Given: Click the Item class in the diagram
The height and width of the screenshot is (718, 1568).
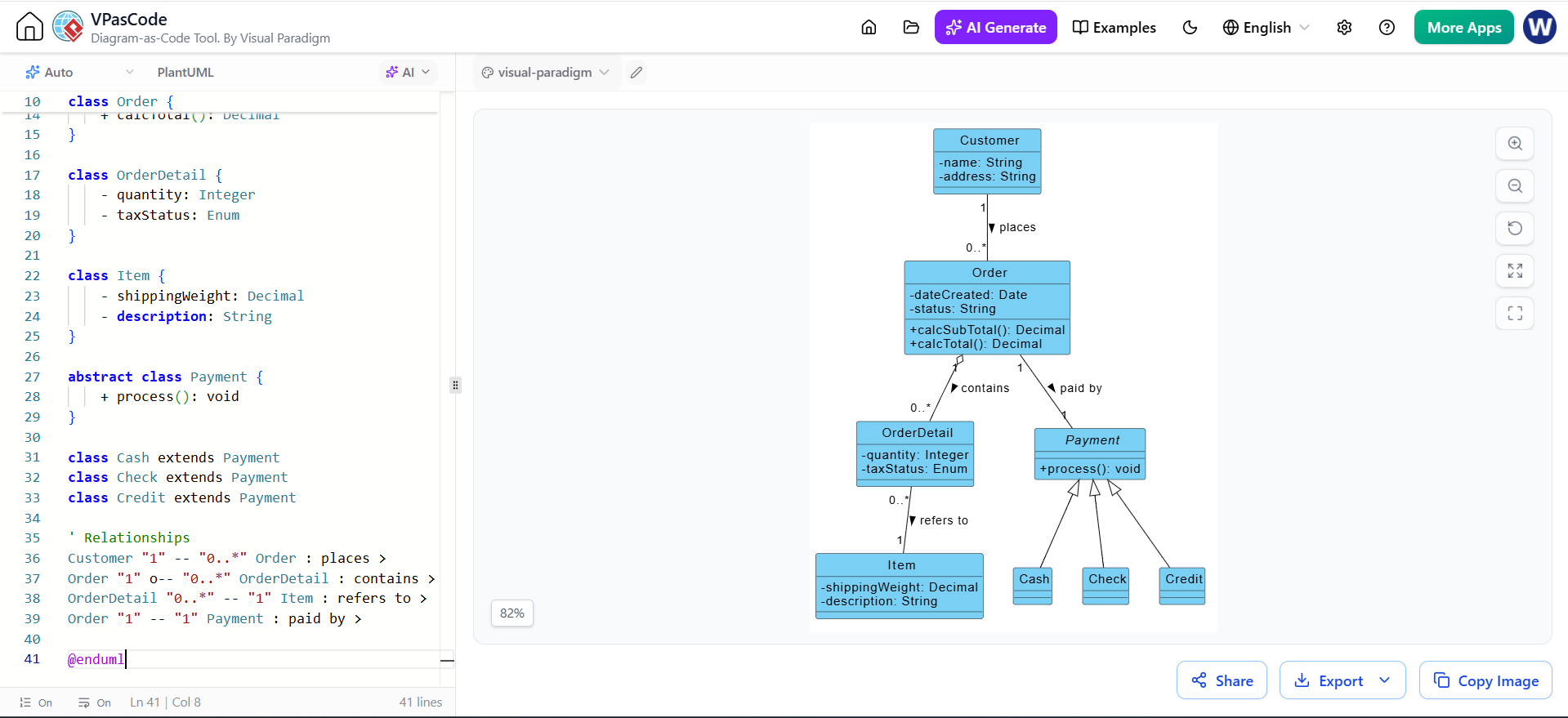Looking at the screenshot, I should coord(900,586).
